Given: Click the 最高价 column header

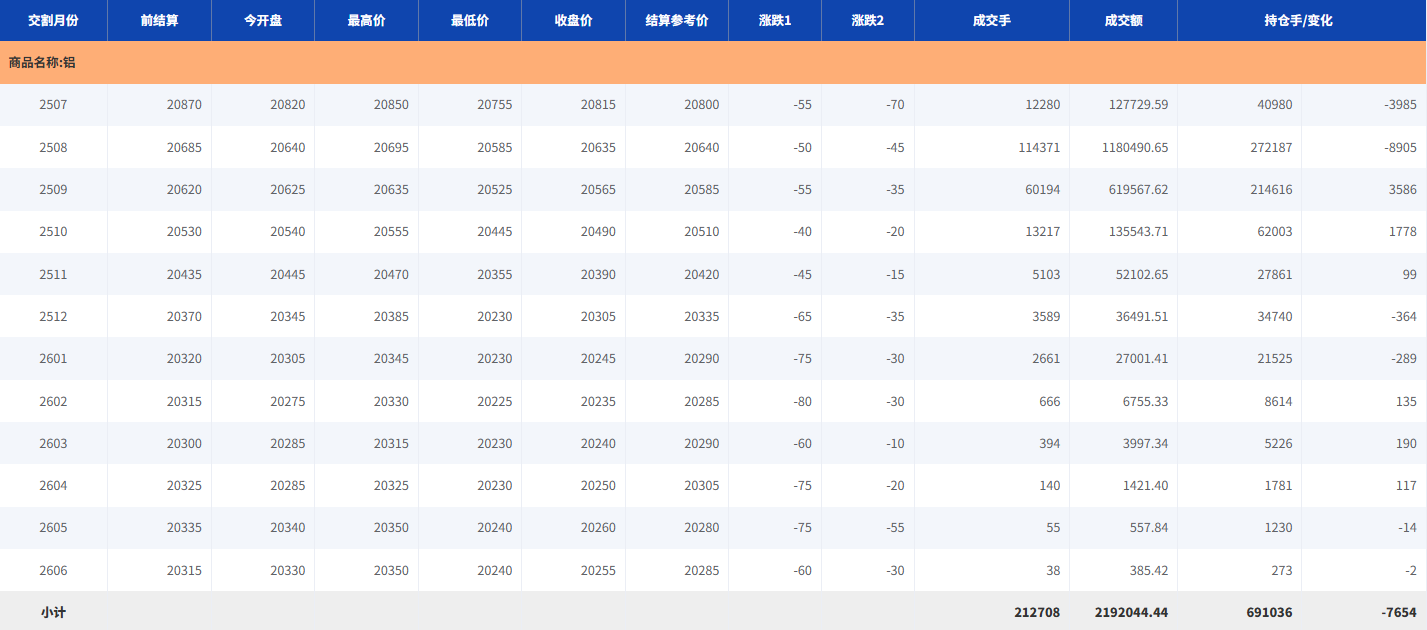Looking at the screenshot, I should (x=366, y=20).
